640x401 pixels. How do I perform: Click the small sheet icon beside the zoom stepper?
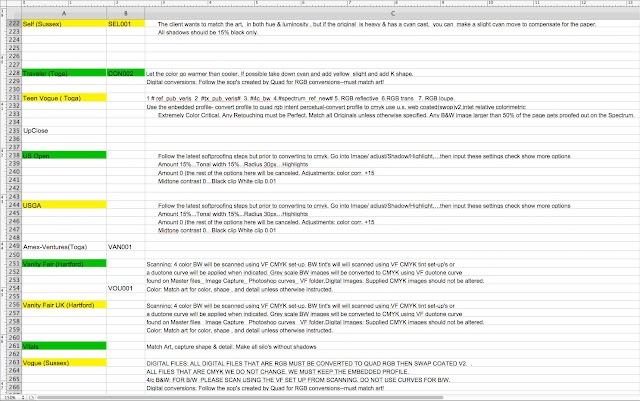pyautogui.click(x=31, y=397)
